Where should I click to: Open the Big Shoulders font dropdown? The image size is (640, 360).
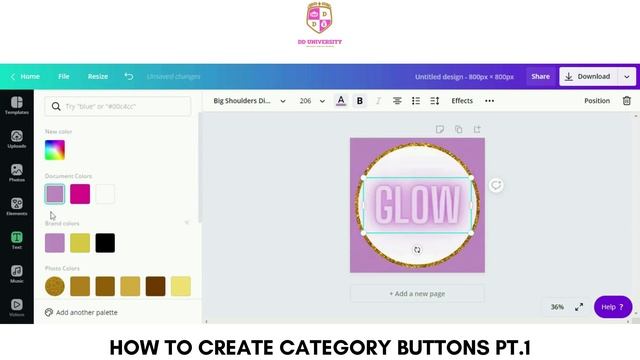[x=249, y=101]
